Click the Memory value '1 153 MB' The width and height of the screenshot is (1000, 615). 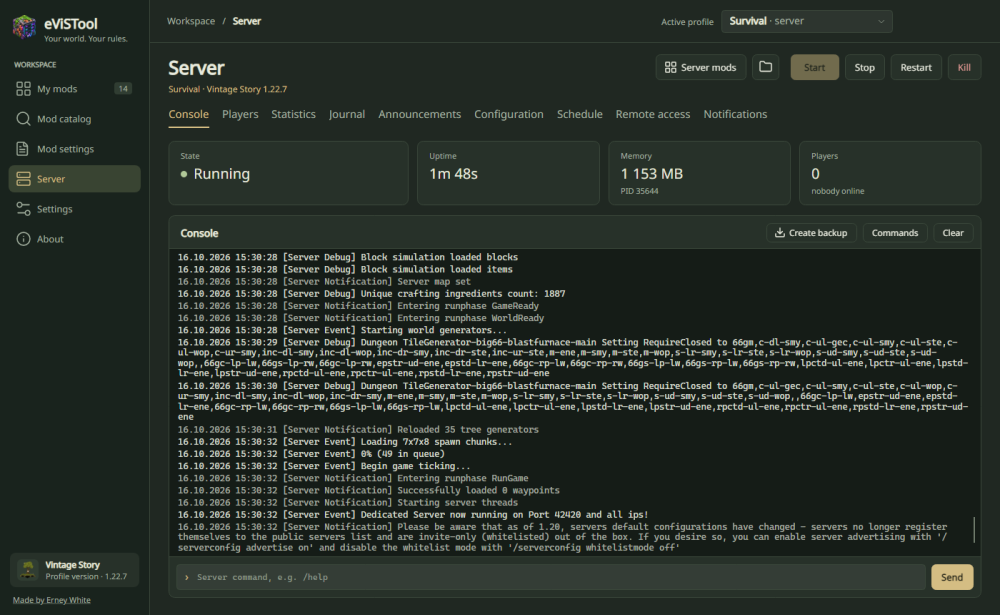point(651,174)
